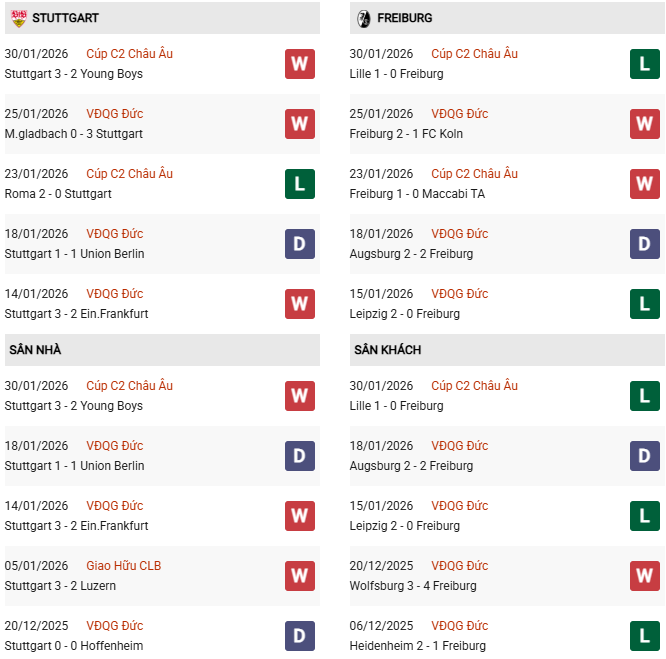Open the Stuttgart 0 - 0 Hoffenheim match

pos(73,646)
